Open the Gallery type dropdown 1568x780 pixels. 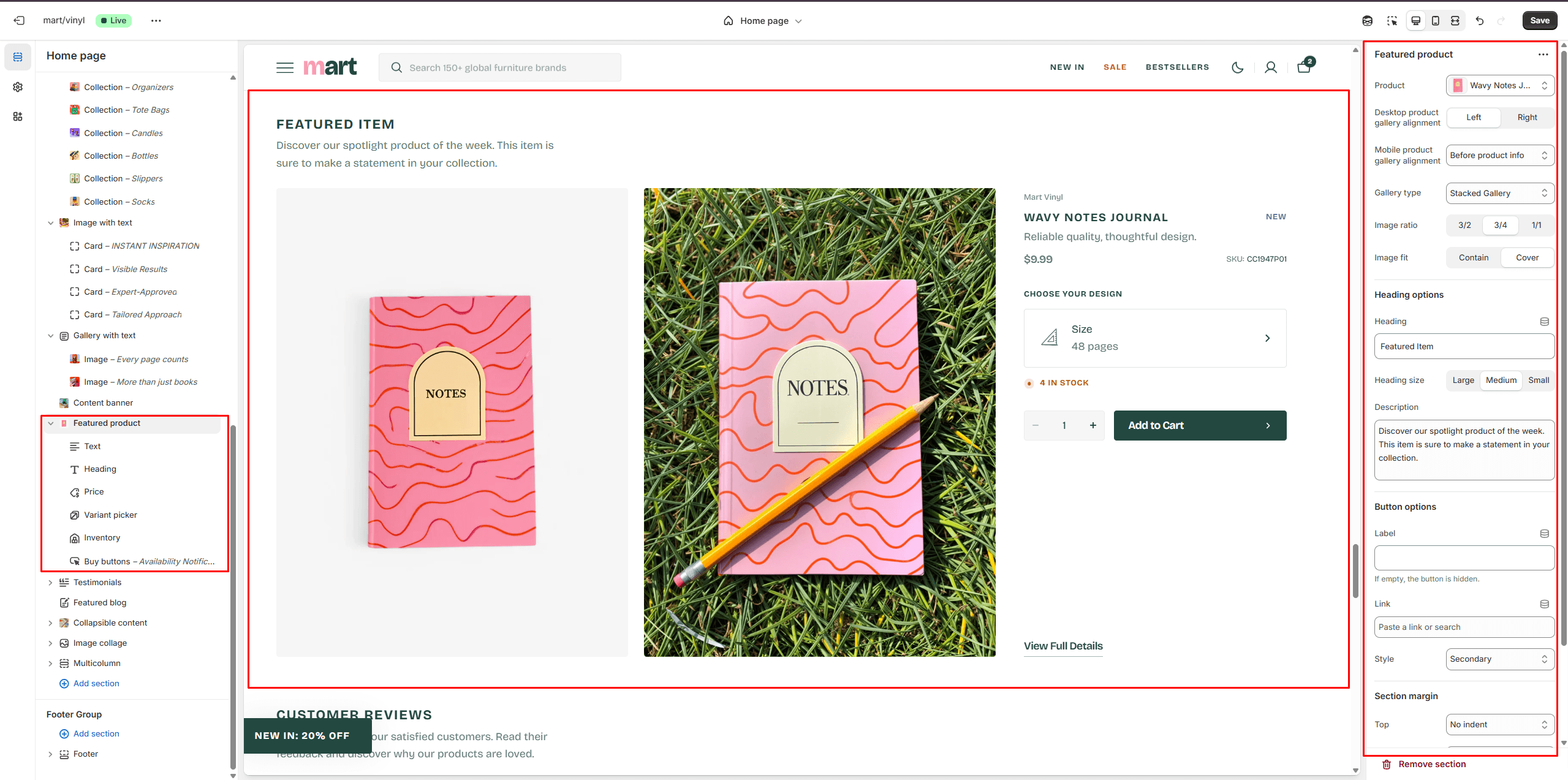[x=1499, y=194]
